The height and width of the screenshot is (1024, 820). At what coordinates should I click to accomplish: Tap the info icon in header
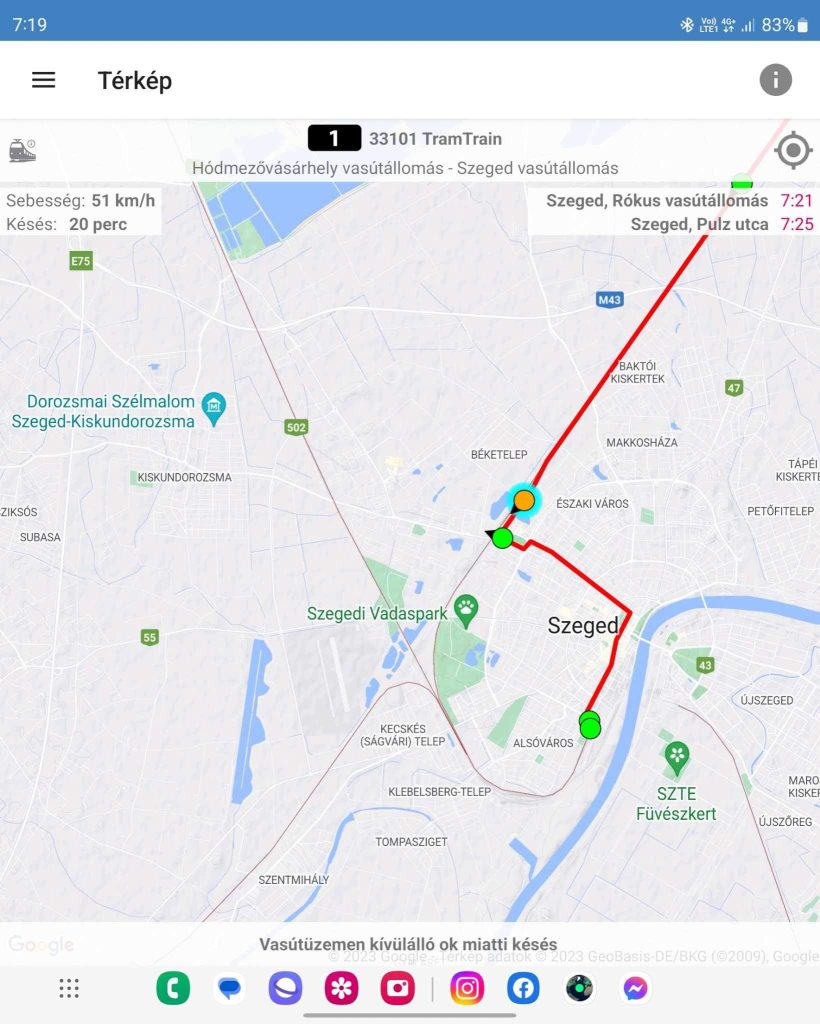tap(776, 80)
